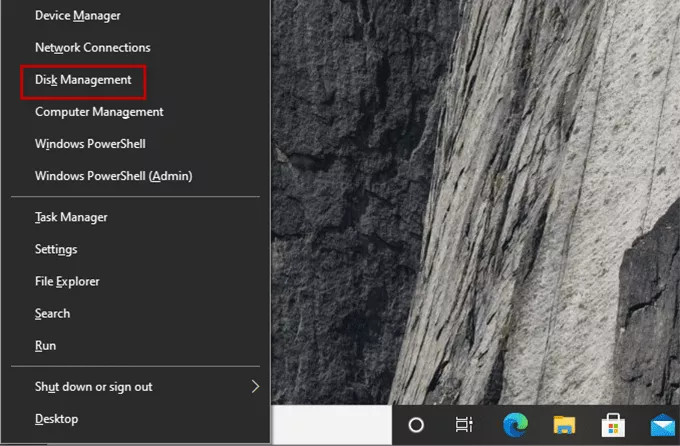
Task: Select Desktop at the menu bottom
Action: click(56, 418)
